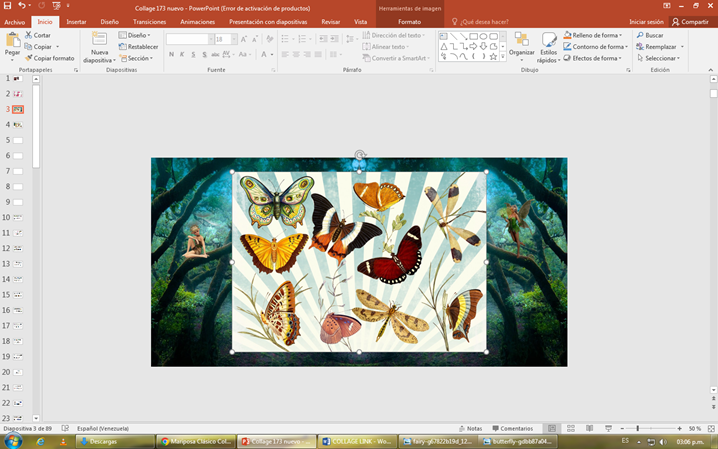The height and width of the screenshot is (449, 718).
Task: Click the Copiar formato brush
Action: point(28,58)
